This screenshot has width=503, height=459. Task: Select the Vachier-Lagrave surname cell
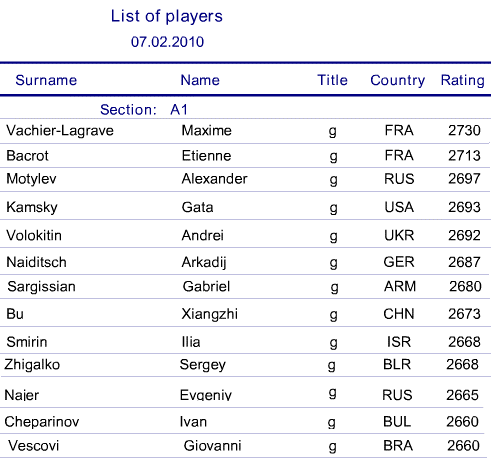(60, 131)
